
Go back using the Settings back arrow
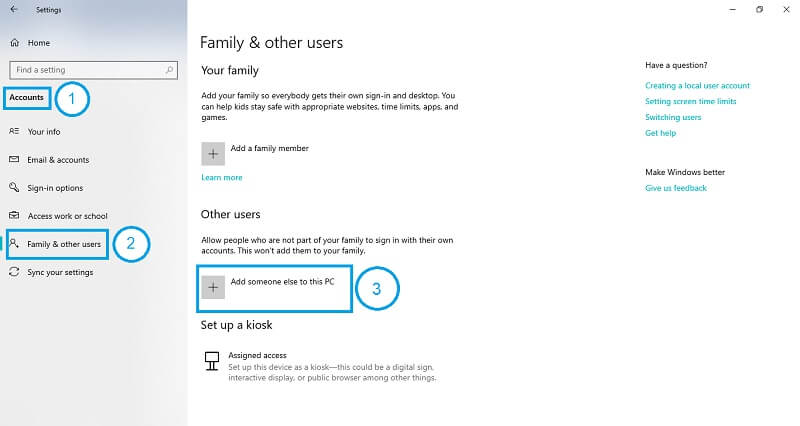tap(14, 9)
